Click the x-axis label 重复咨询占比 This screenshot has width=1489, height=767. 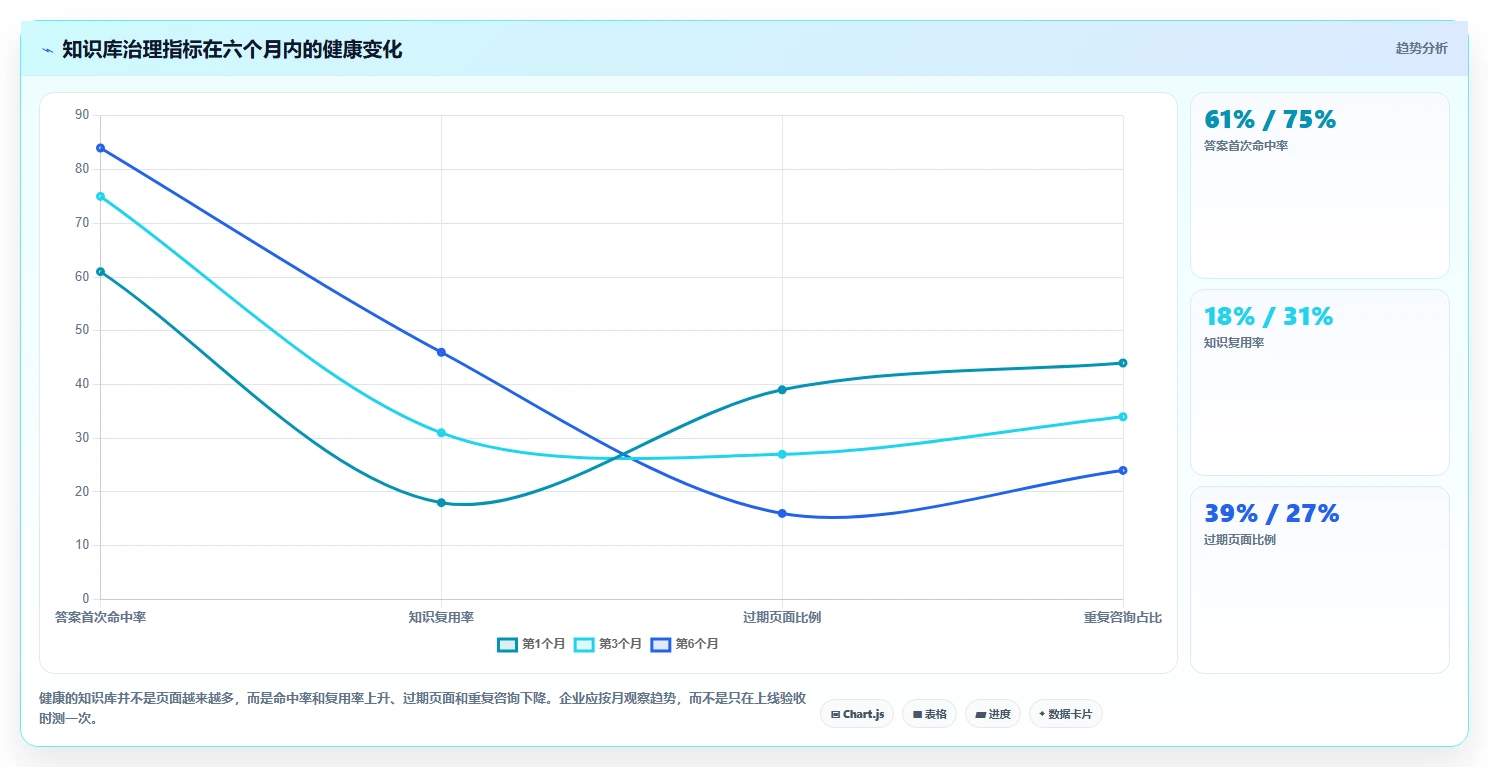[x=1123, y=617]
